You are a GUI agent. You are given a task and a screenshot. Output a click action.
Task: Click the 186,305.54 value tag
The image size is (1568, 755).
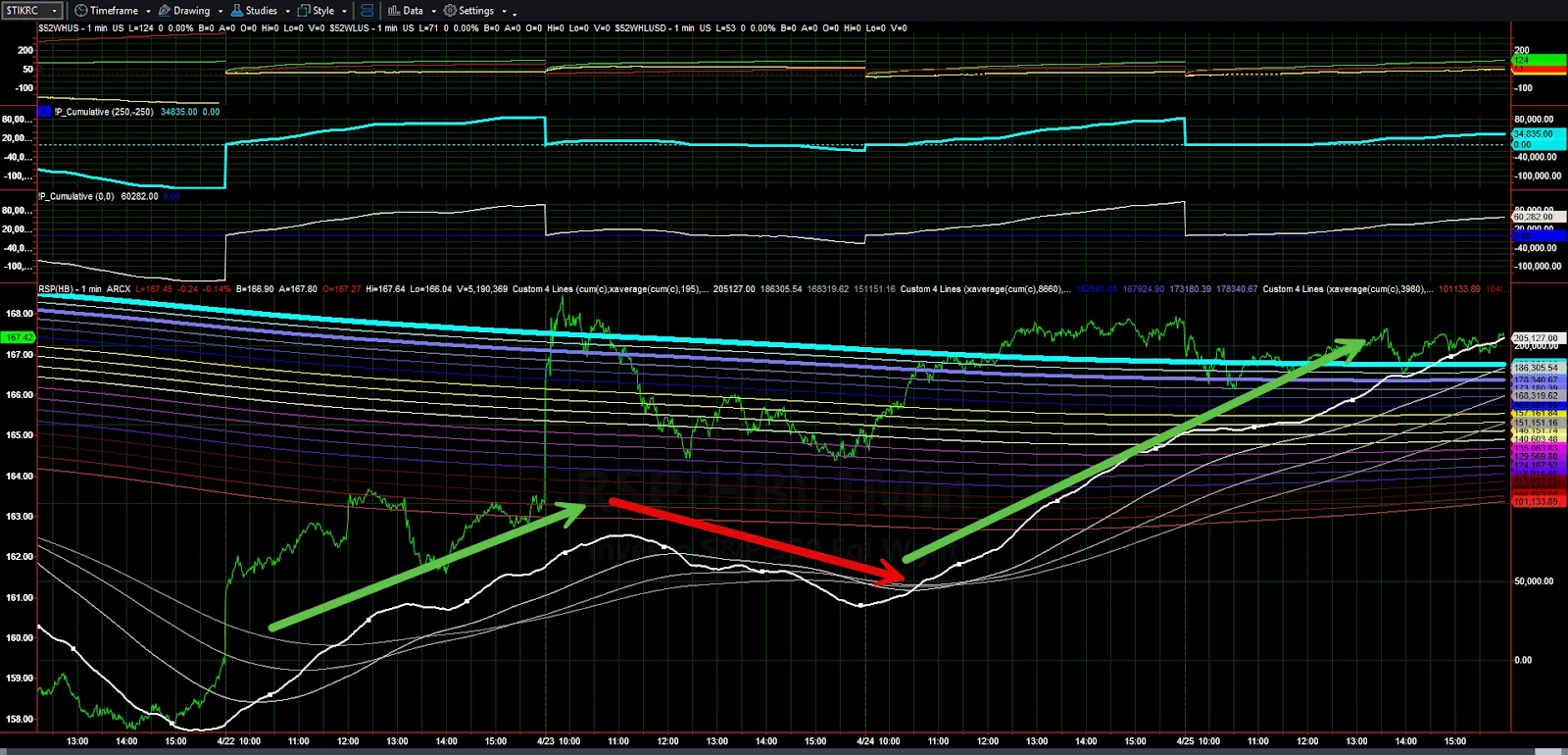(1538, 368)
